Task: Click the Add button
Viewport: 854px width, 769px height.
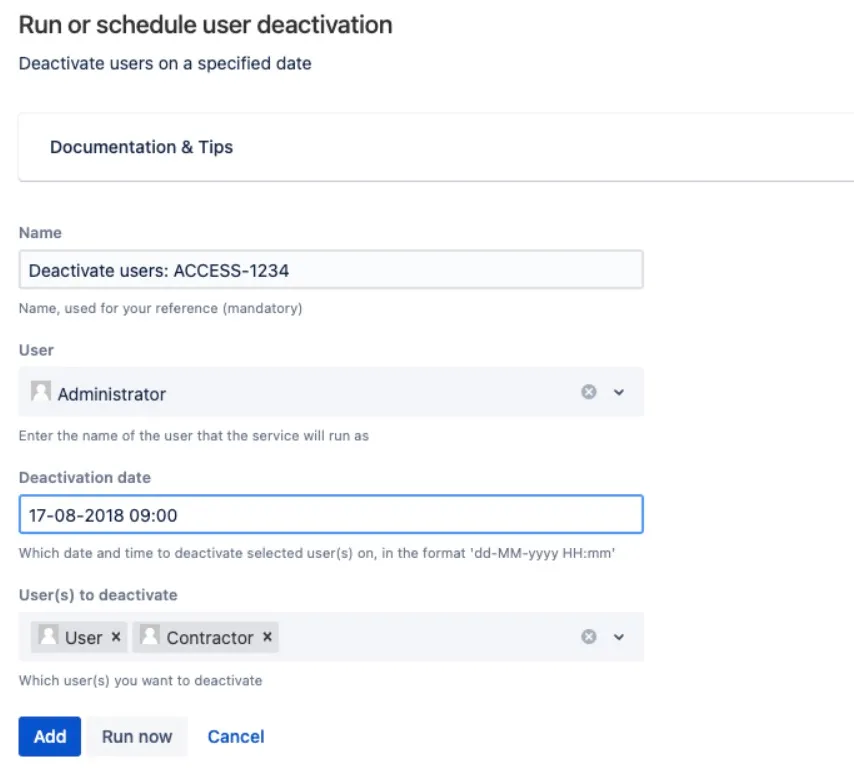Action: click(50, 736)
